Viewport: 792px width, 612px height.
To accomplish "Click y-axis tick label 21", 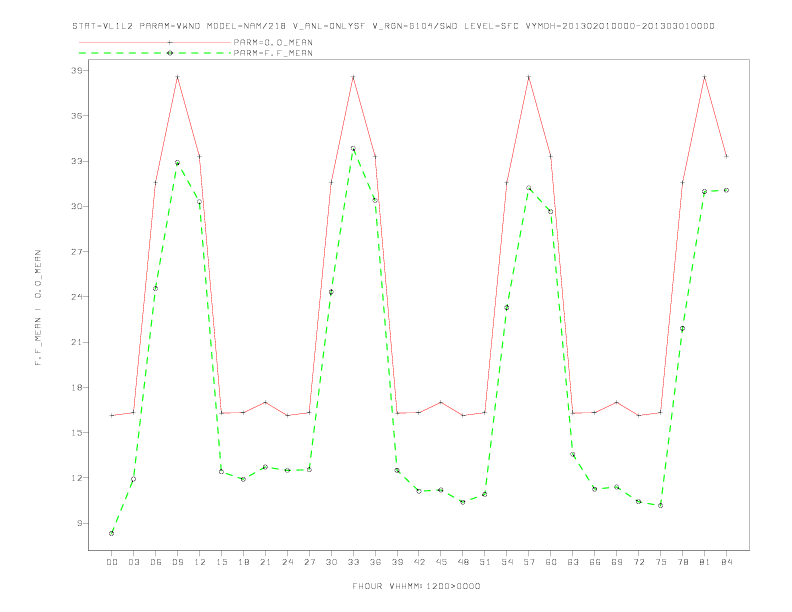I will point(77,342).
